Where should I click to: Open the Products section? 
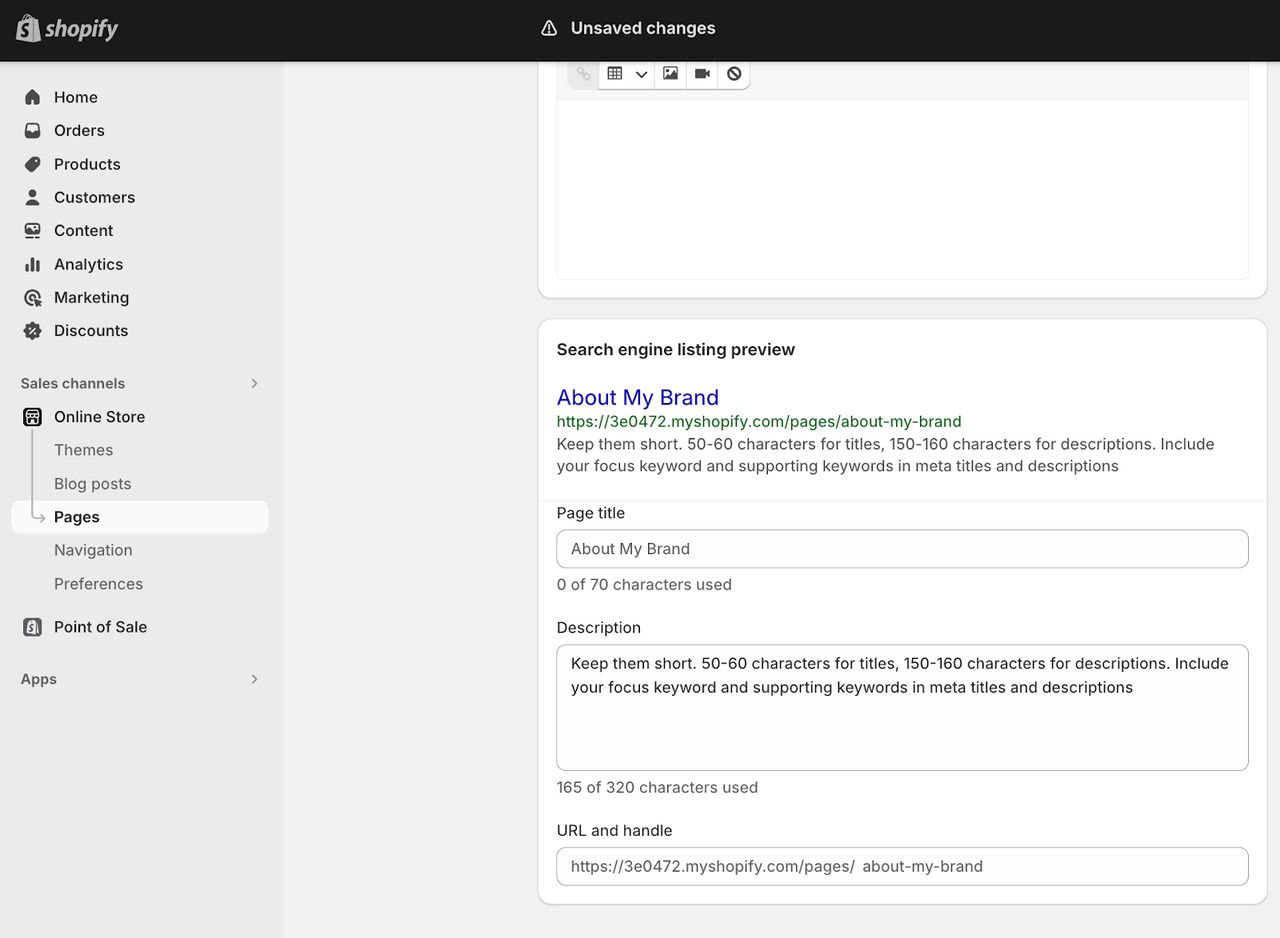click(87, 164)
